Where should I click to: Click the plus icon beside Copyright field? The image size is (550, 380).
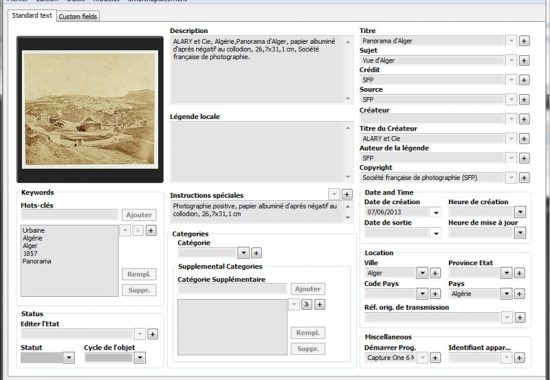coord(524,178)
